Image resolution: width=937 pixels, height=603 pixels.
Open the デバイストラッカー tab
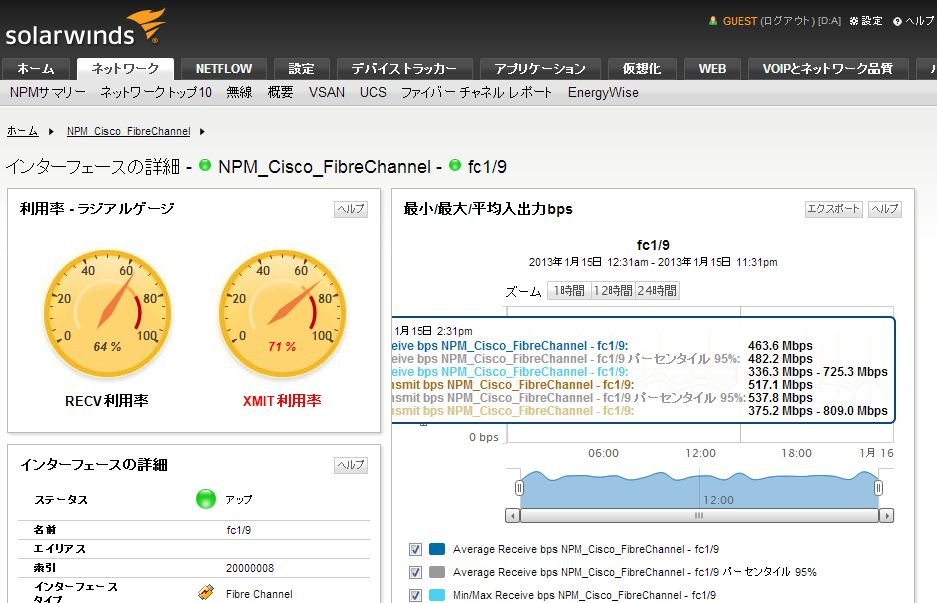pyautogui.click(x=405, y=69)
